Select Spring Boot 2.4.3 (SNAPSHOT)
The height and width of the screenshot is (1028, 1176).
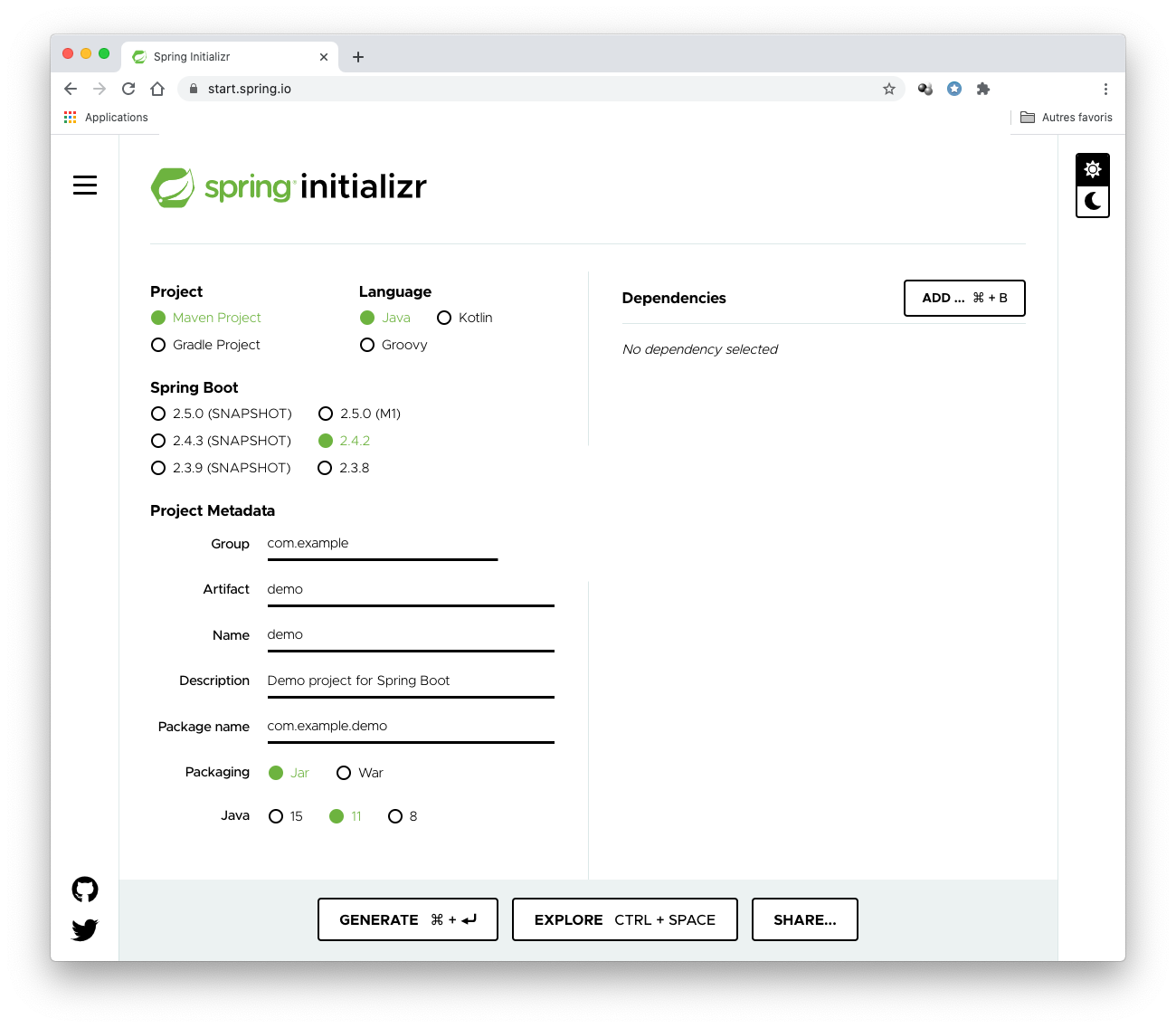[222, 441]
